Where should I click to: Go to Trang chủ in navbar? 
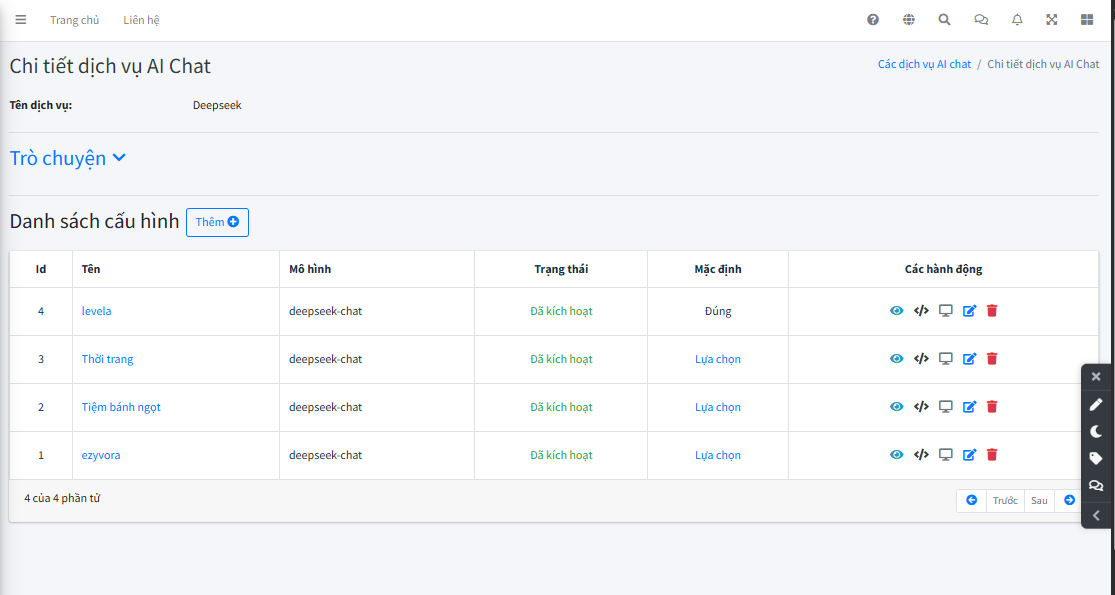click(75, 20)
